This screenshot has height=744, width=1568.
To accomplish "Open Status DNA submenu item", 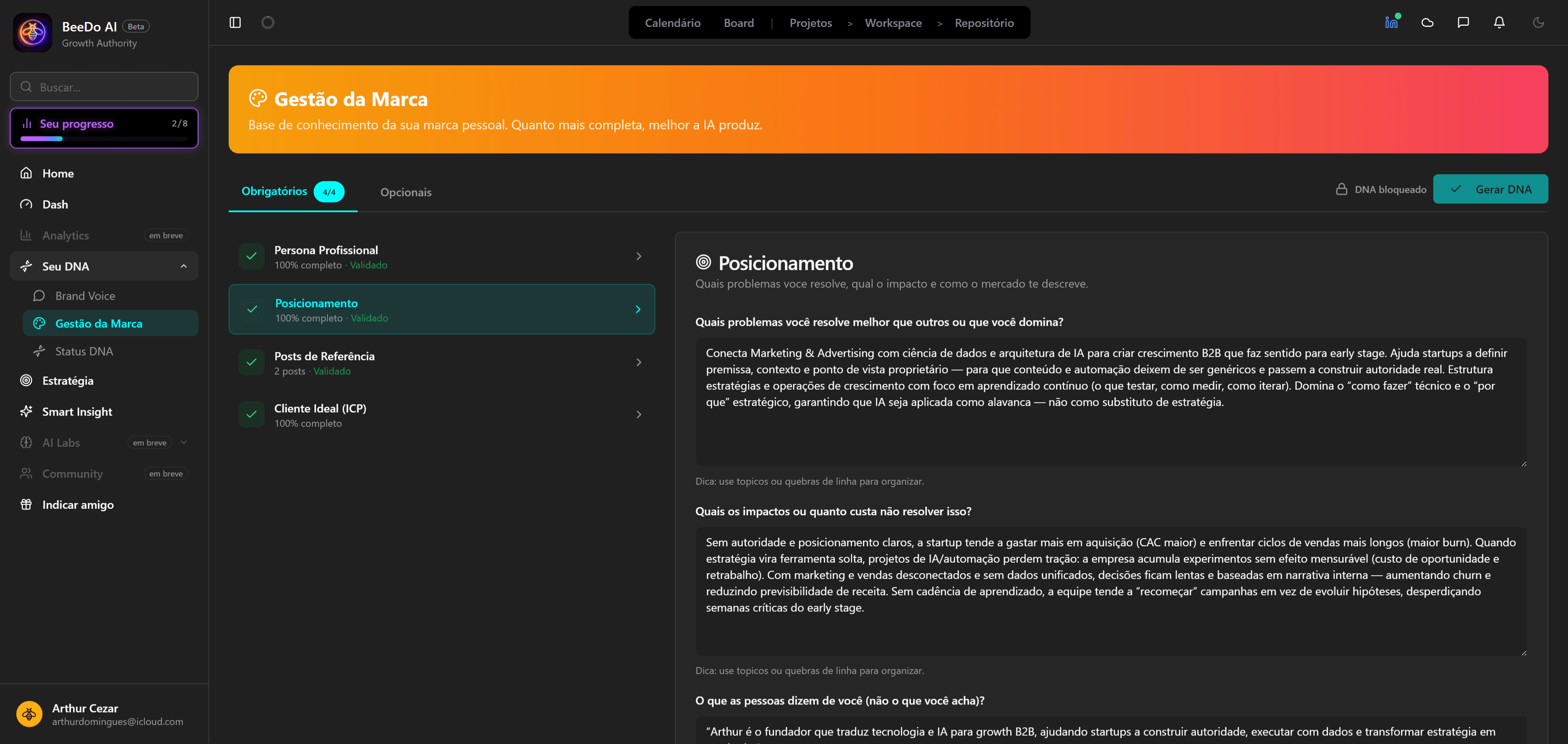I will click(x=110, y=351).
